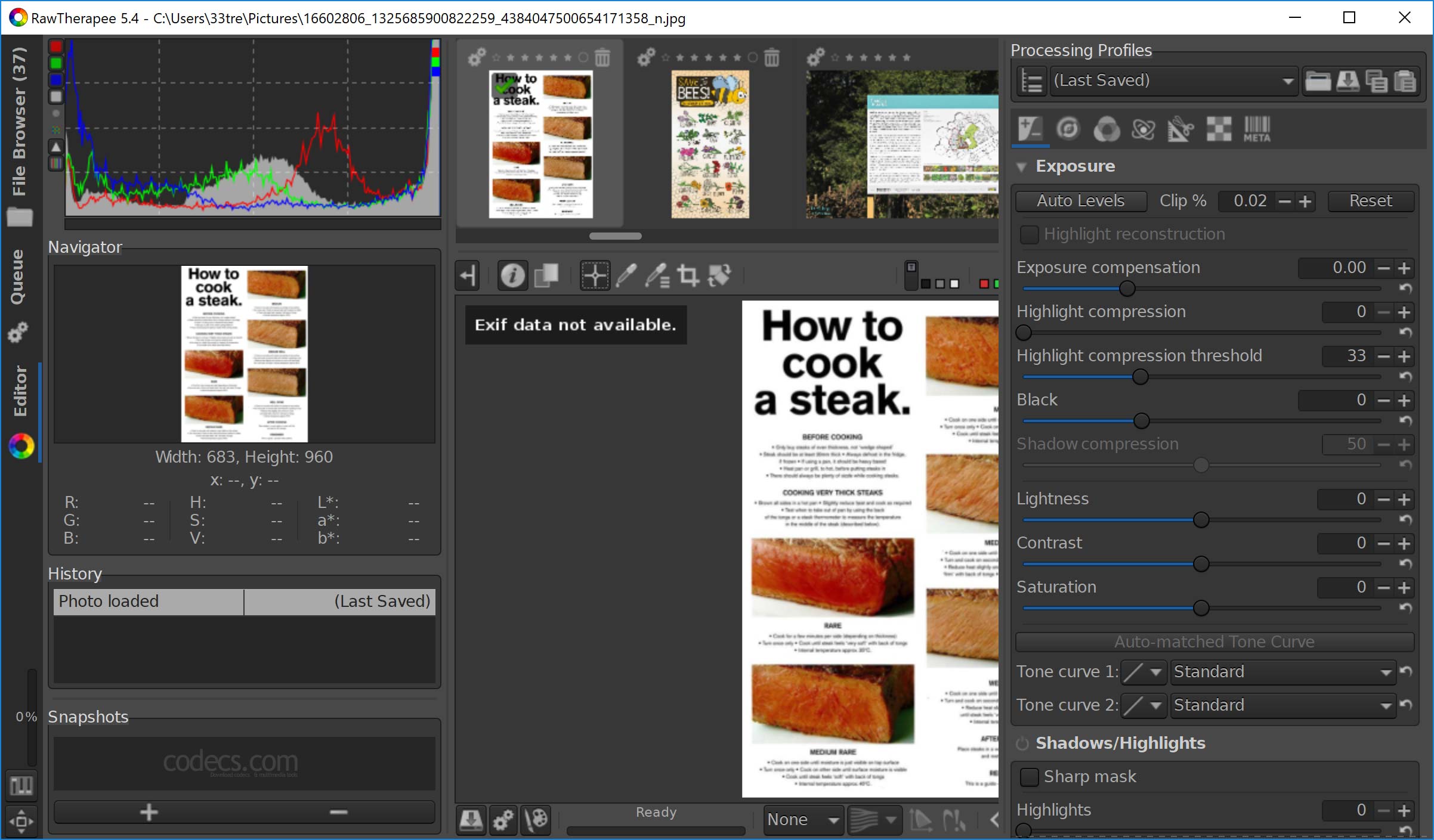
Task: Open the Wavelet tools tab
Action: (1143, 129)
